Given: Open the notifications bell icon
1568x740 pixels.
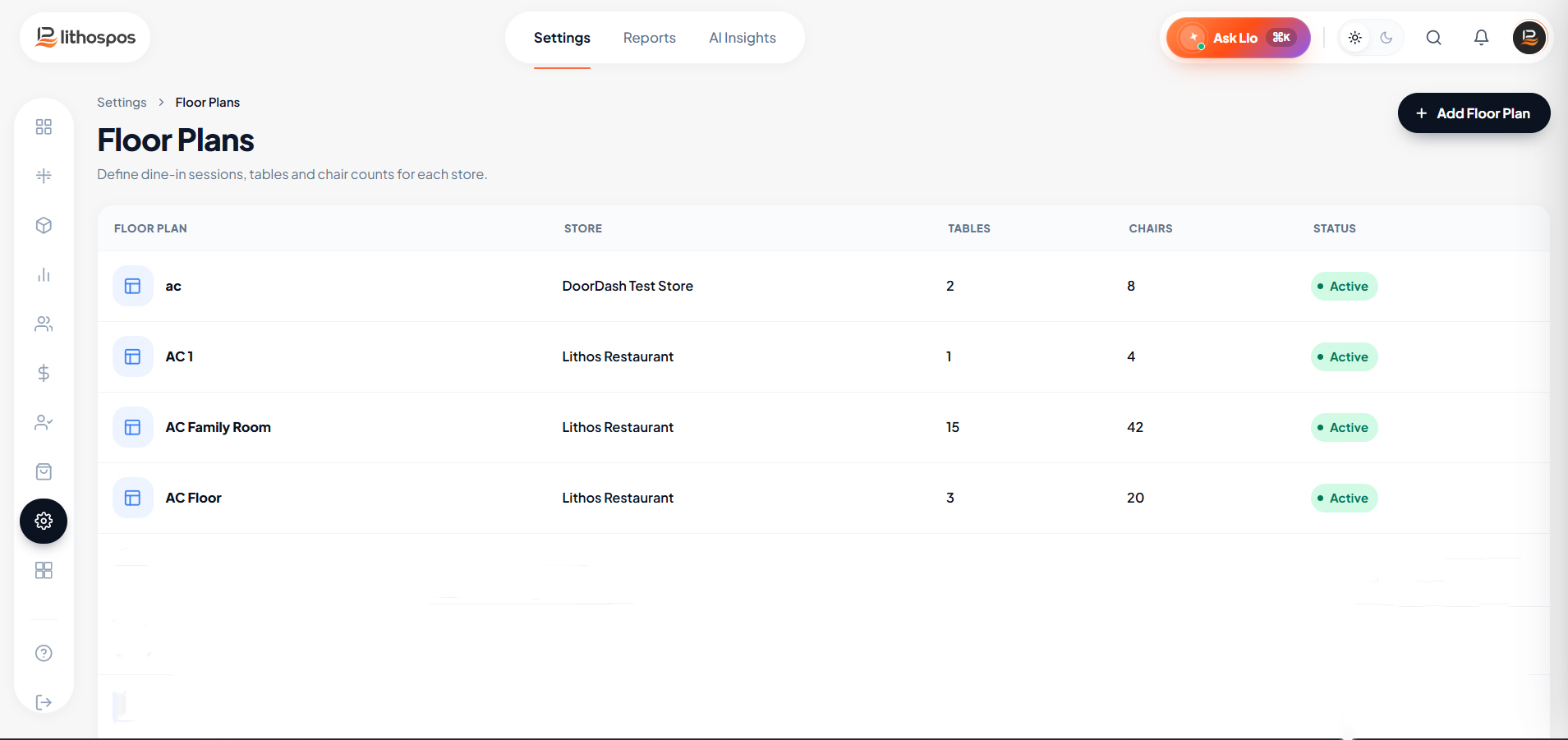Looking at the screenshot, I should pyautogui.click(x=1481, y=38).
